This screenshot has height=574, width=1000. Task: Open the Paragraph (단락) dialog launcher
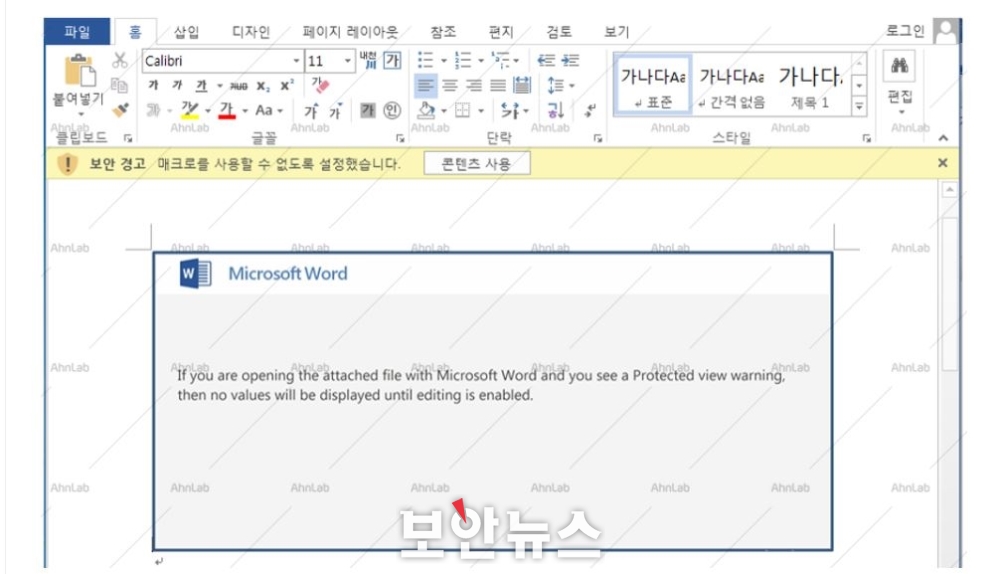pyautogui.click(x=598, y=138)
